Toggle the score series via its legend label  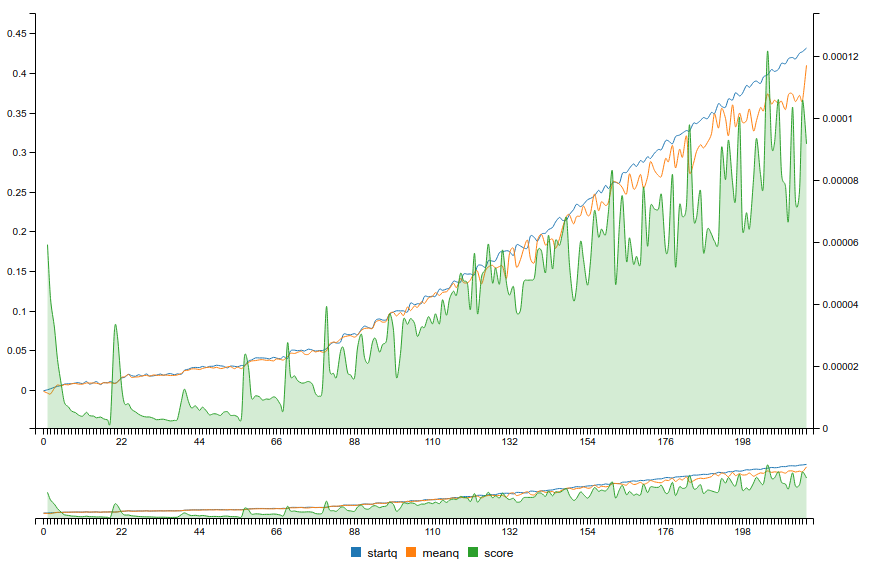tap(498, 553)
